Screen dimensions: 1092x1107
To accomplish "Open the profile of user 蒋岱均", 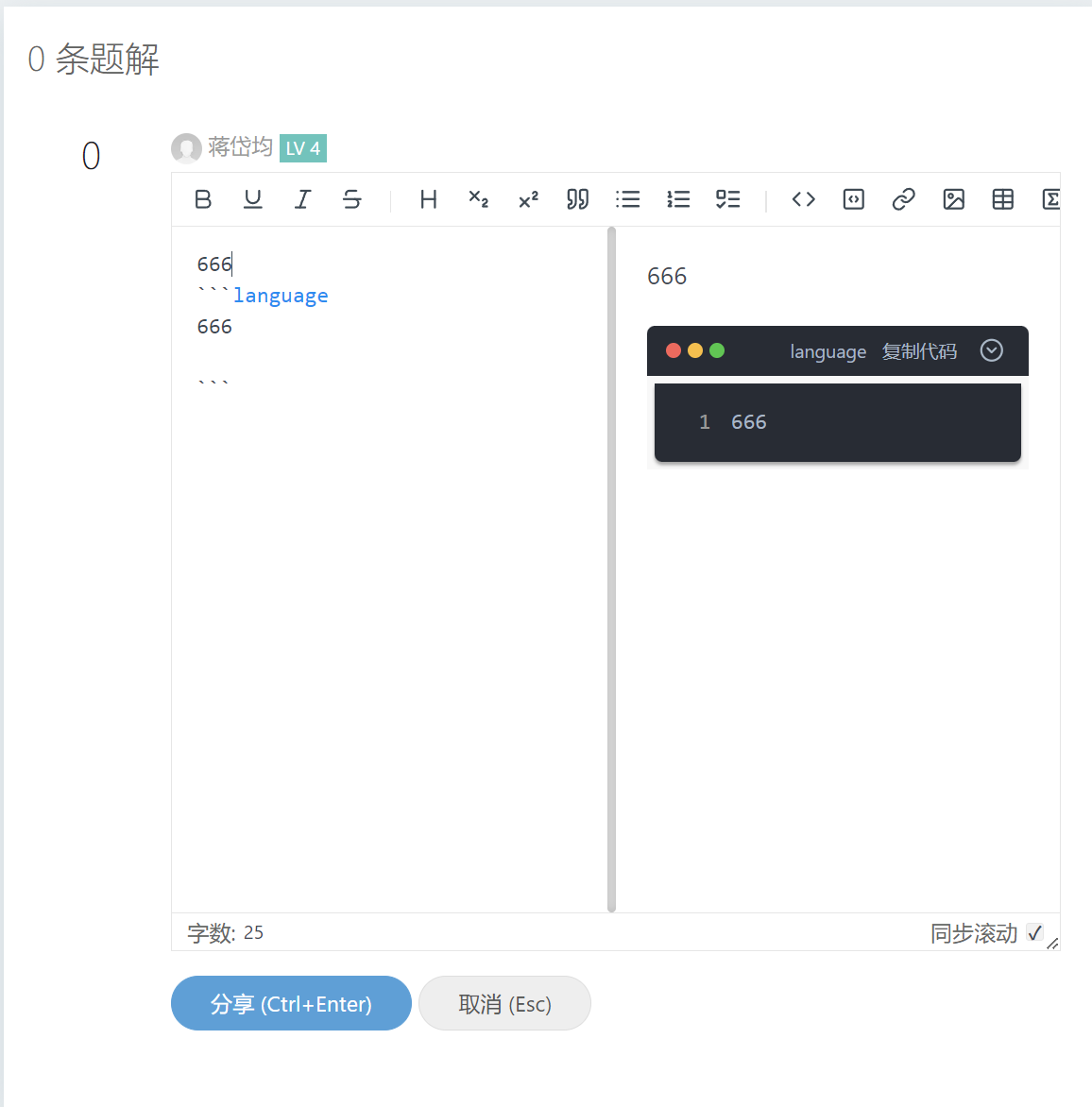I will (x=240, y=146).
